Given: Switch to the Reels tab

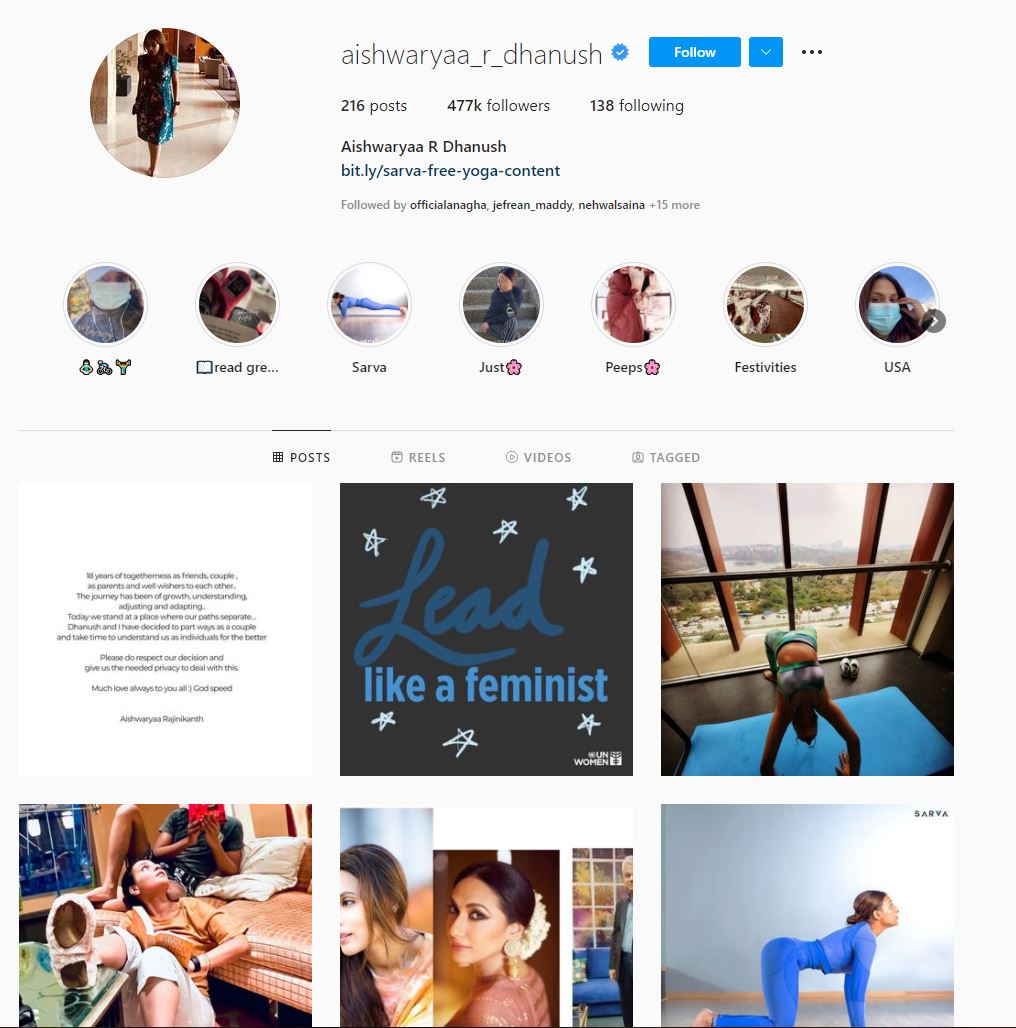Looking at the screenshot, I should tap(418, 458).
